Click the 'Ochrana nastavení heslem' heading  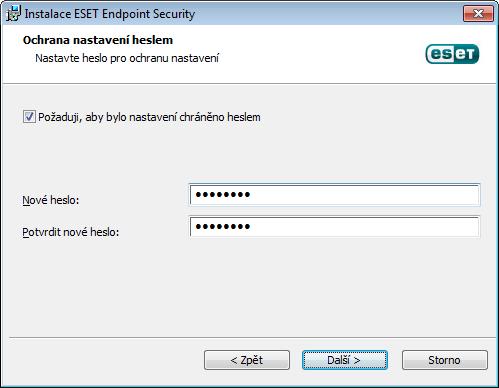(98, 40)
